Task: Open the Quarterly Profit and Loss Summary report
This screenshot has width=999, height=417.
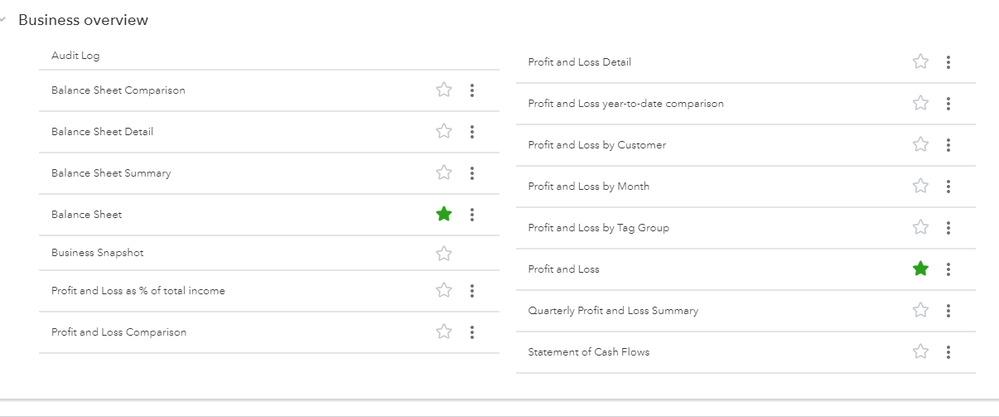Action: 613,310
